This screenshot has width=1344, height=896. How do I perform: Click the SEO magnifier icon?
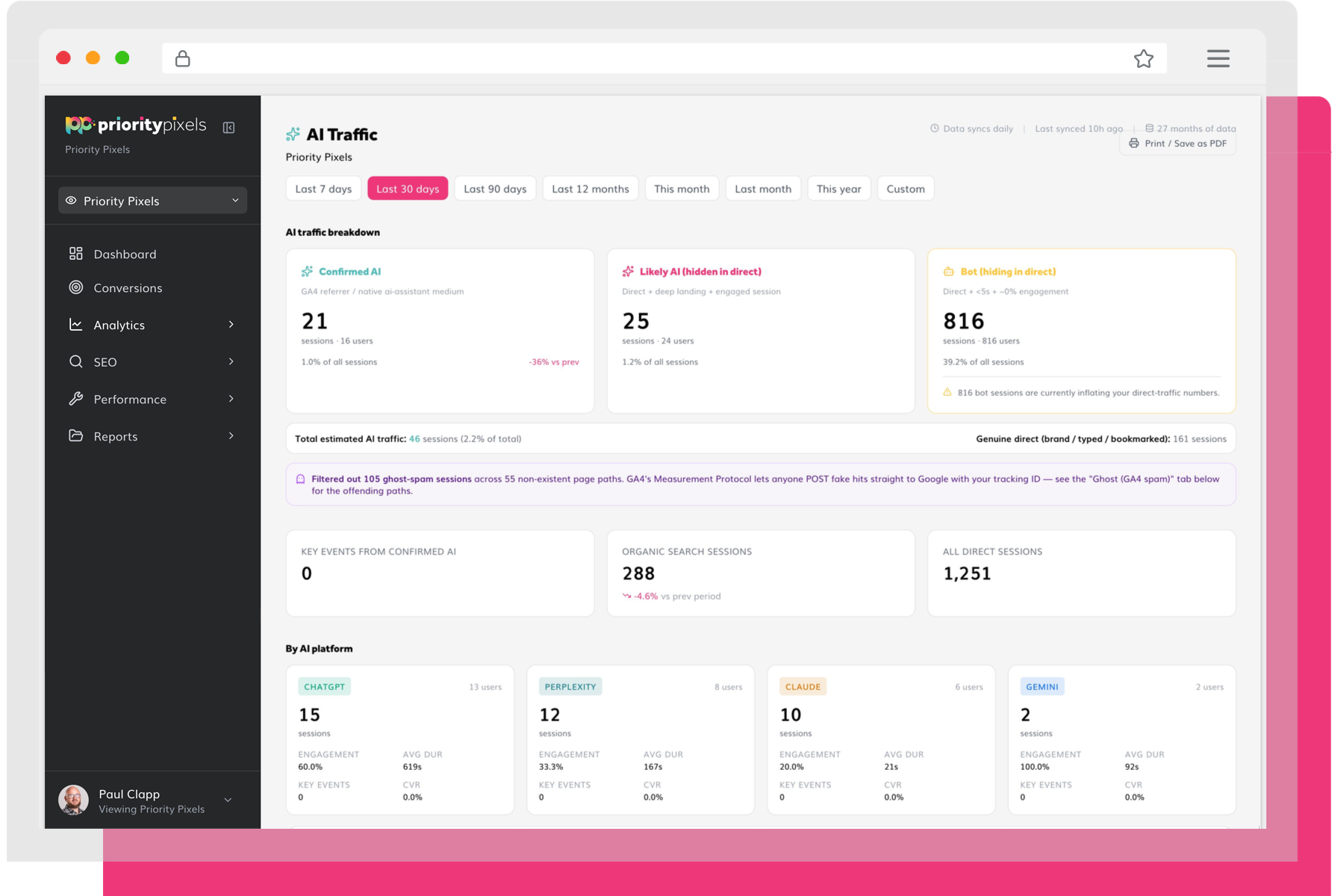(76, 361)
